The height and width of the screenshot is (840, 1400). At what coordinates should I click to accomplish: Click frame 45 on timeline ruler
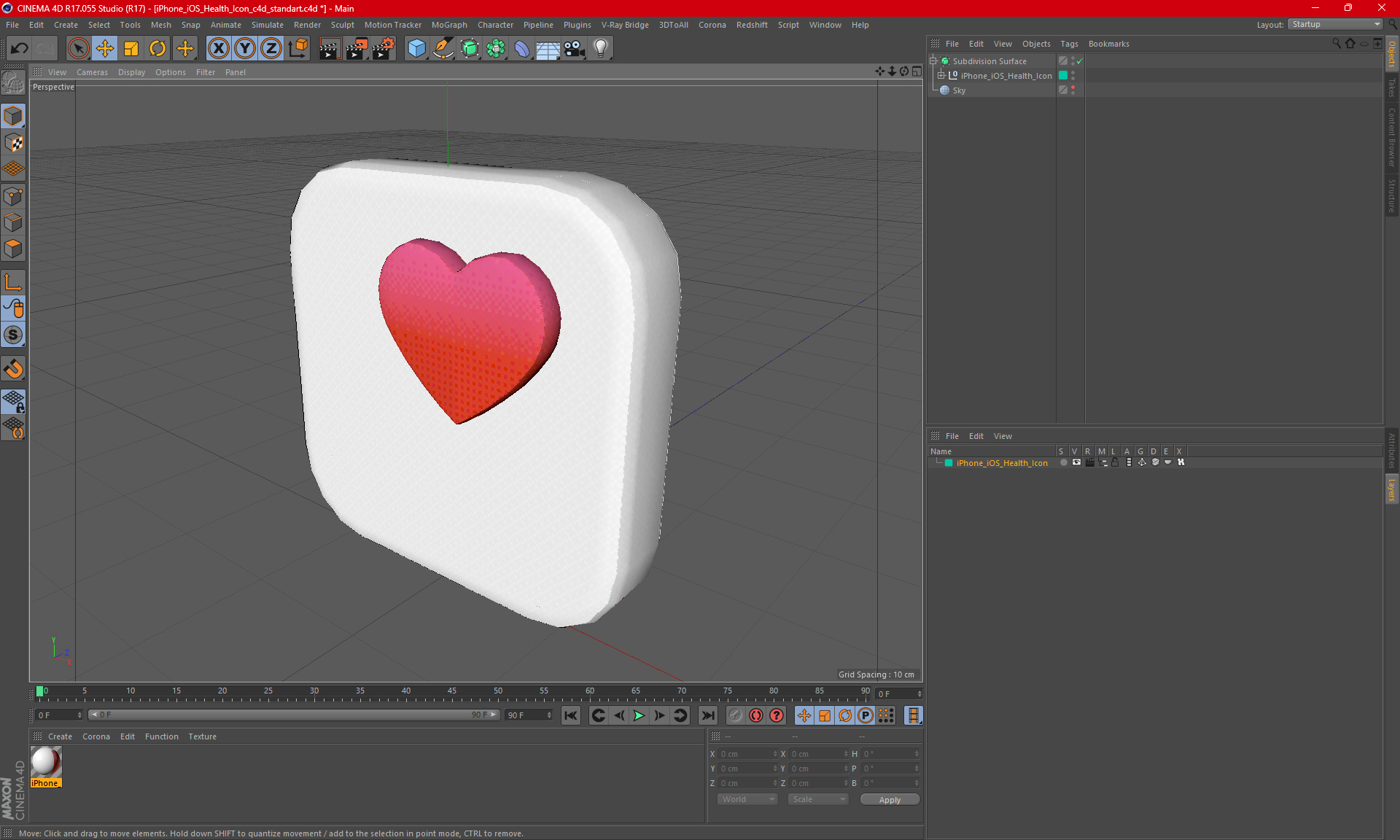[452, 691]
